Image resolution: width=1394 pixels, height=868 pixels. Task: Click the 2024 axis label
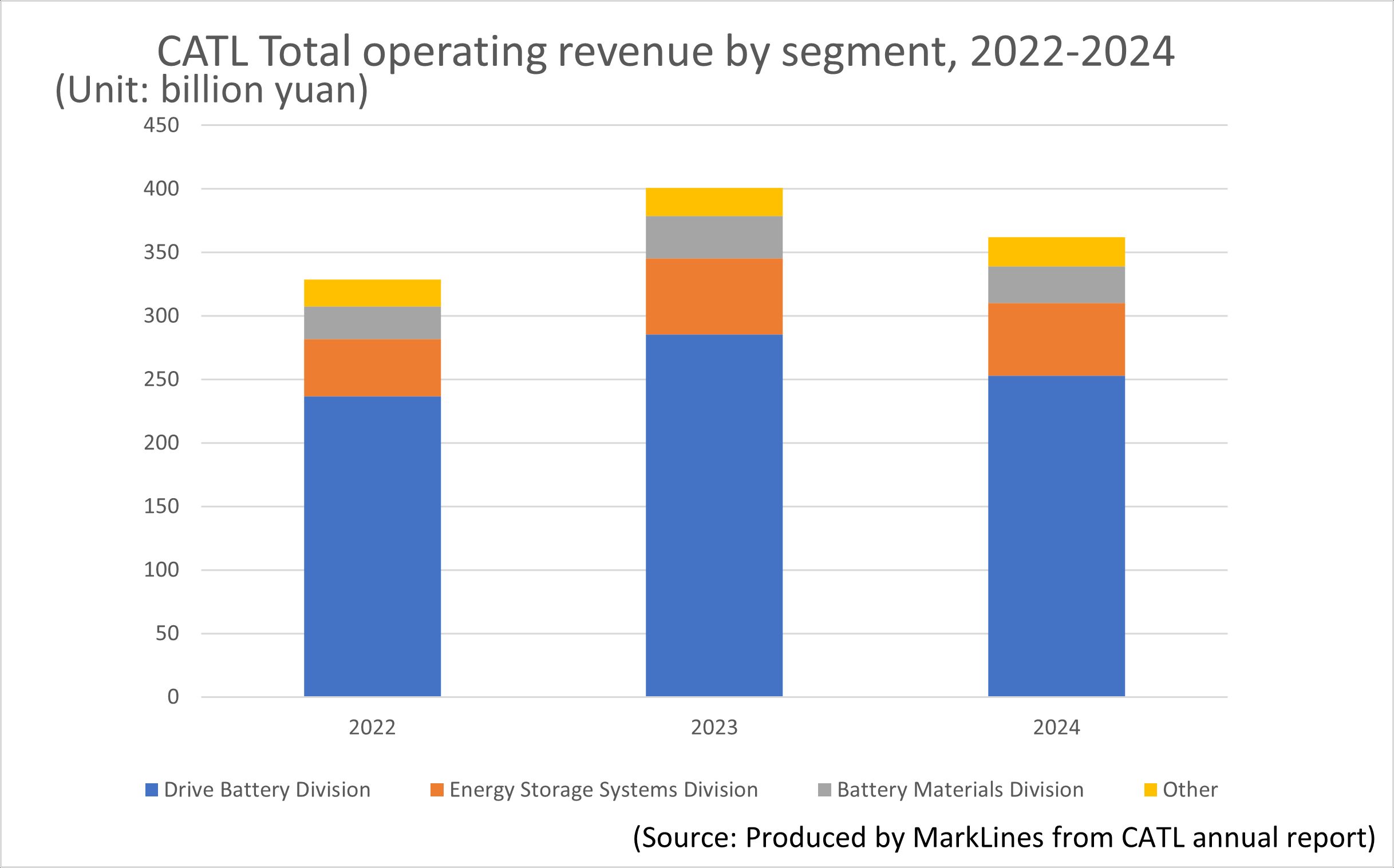(1056, 727)
